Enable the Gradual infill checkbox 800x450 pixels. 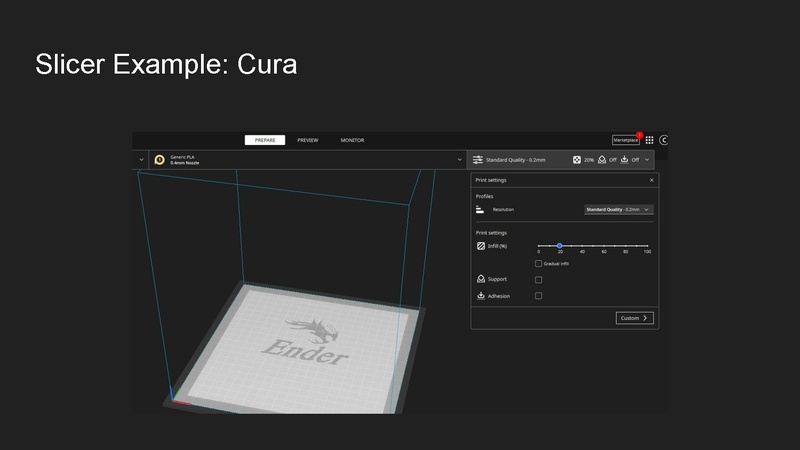click(x=538, y=264)
